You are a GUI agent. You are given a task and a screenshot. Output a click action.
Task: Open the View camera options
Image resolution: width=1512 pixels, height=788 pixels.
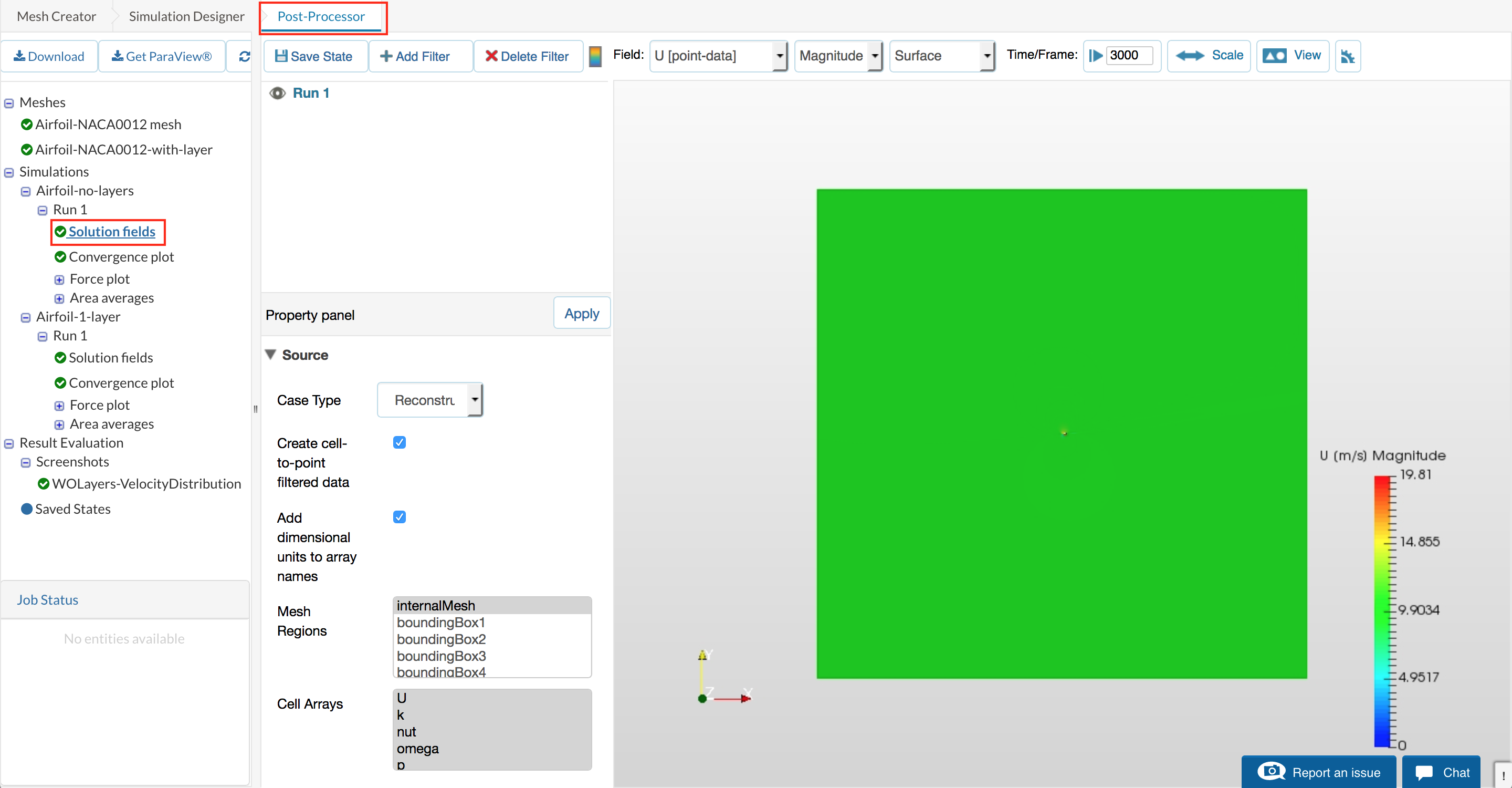point(1292,56)
